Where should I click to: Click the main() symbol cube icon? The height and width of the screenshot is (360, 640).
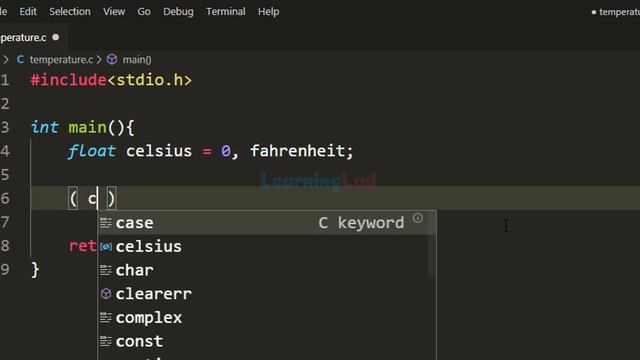[112, 60]
